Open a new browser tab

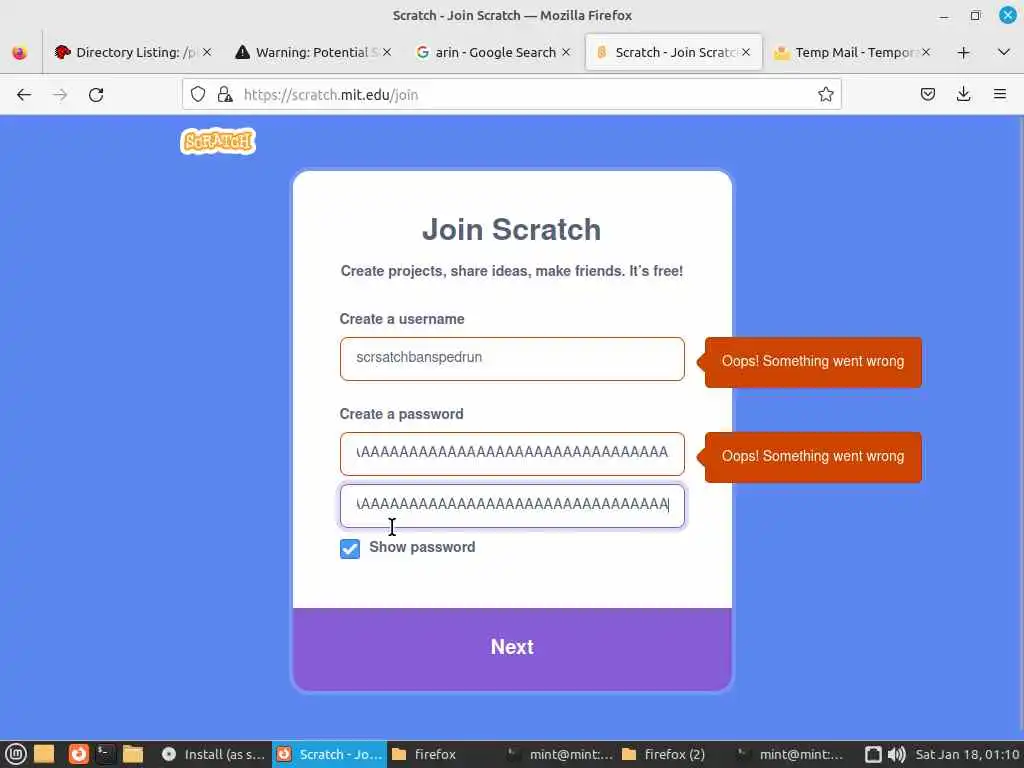click(x=963, y=52)
